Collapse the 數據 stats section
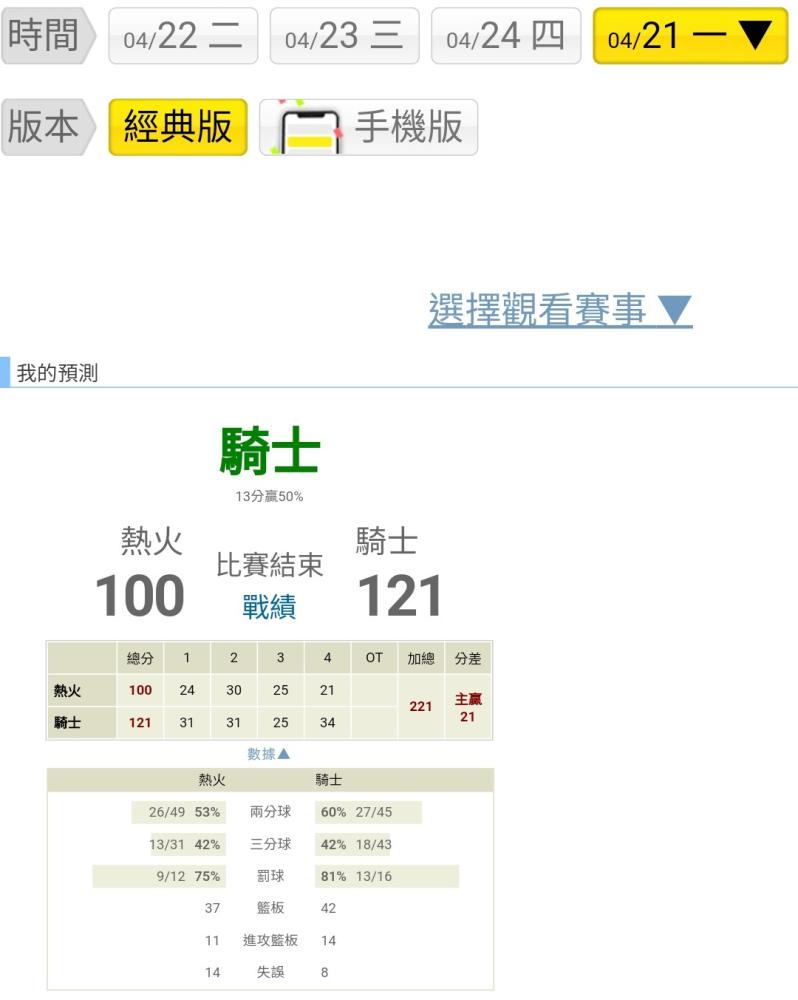The image size is (798, 1000). pyautogui.click(x=269, y=754)
